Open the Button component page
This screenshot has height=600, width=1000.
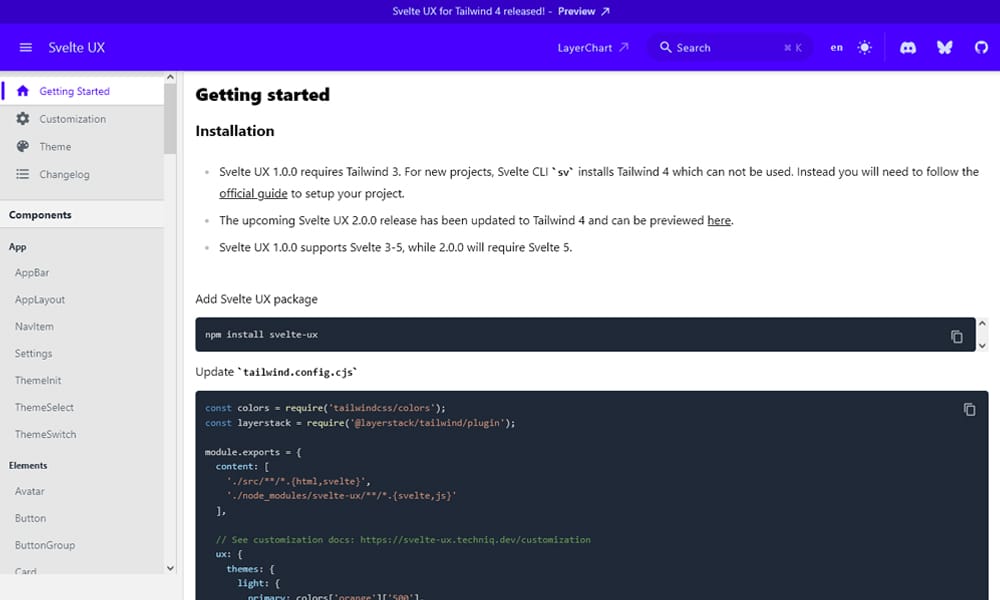31,518
